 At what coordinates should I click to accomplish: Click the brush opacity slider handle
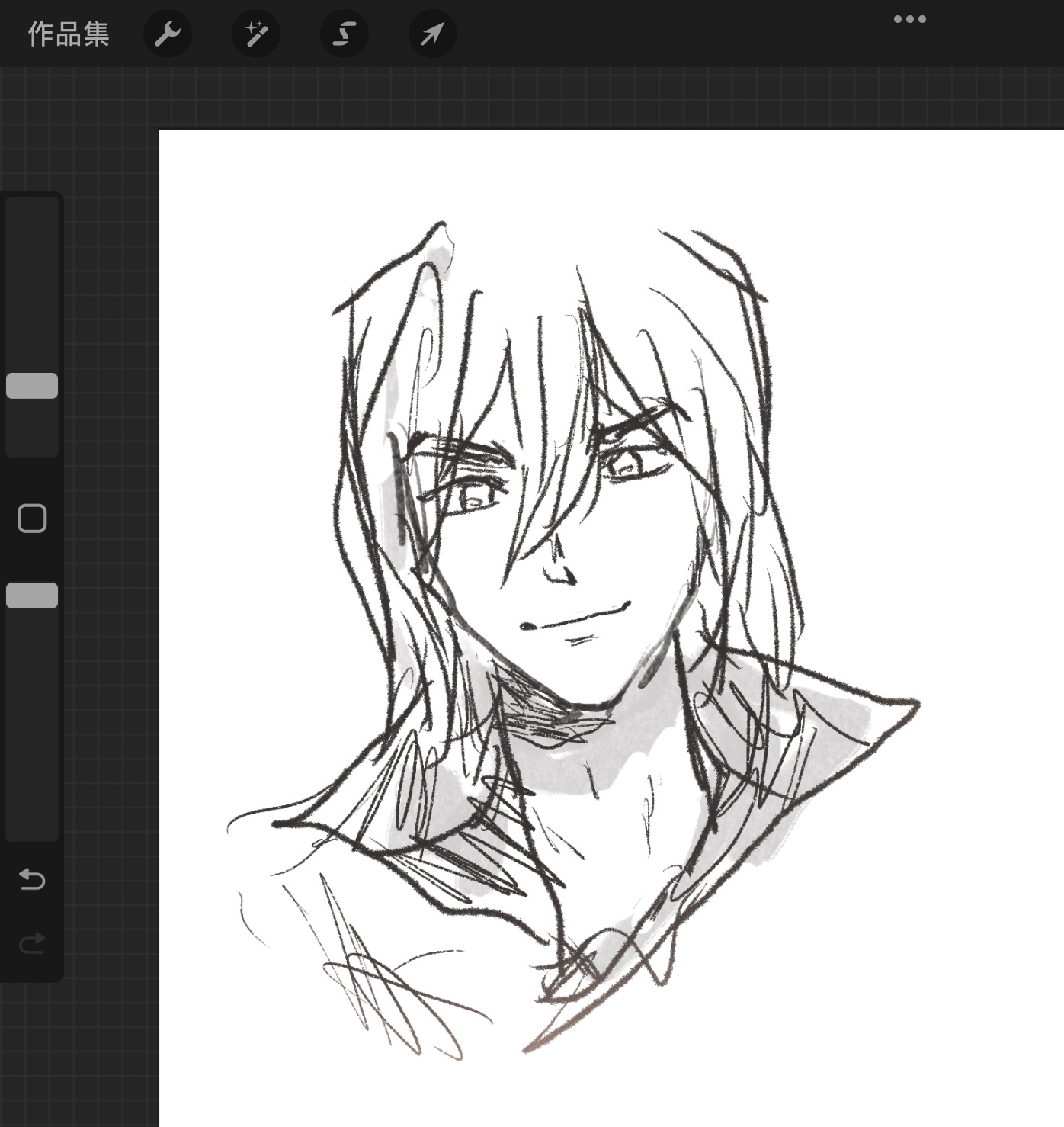pyautogui.click(x=32, y=596)
